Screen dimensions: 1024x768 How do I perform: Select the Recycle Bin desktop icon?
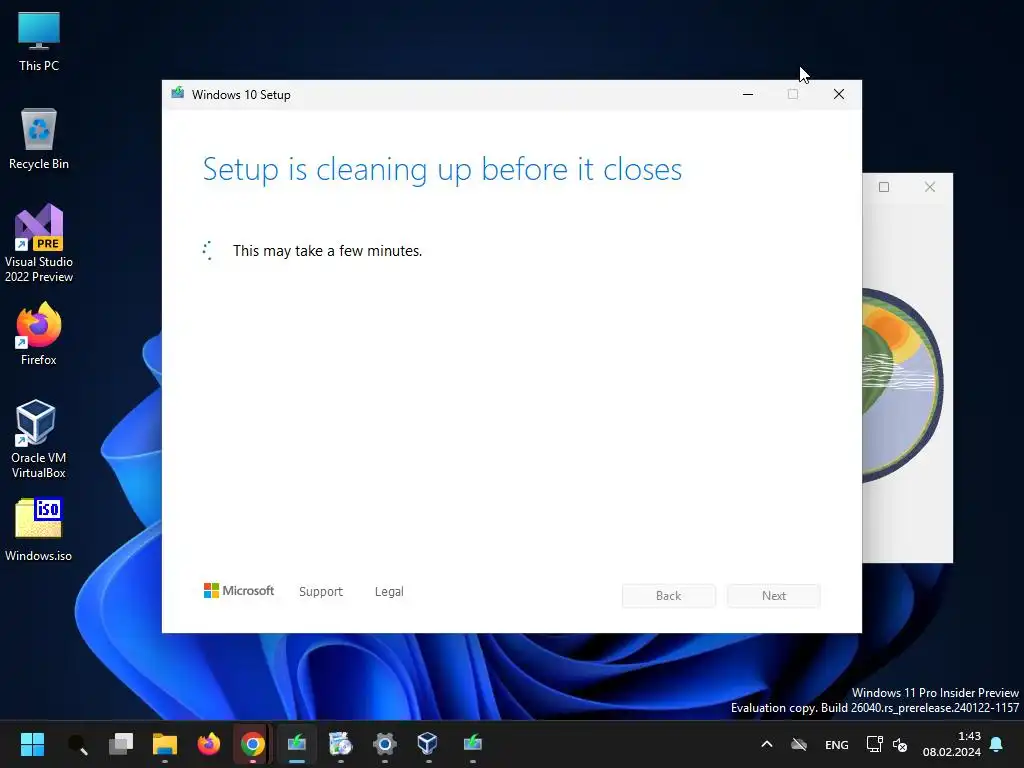39,139
